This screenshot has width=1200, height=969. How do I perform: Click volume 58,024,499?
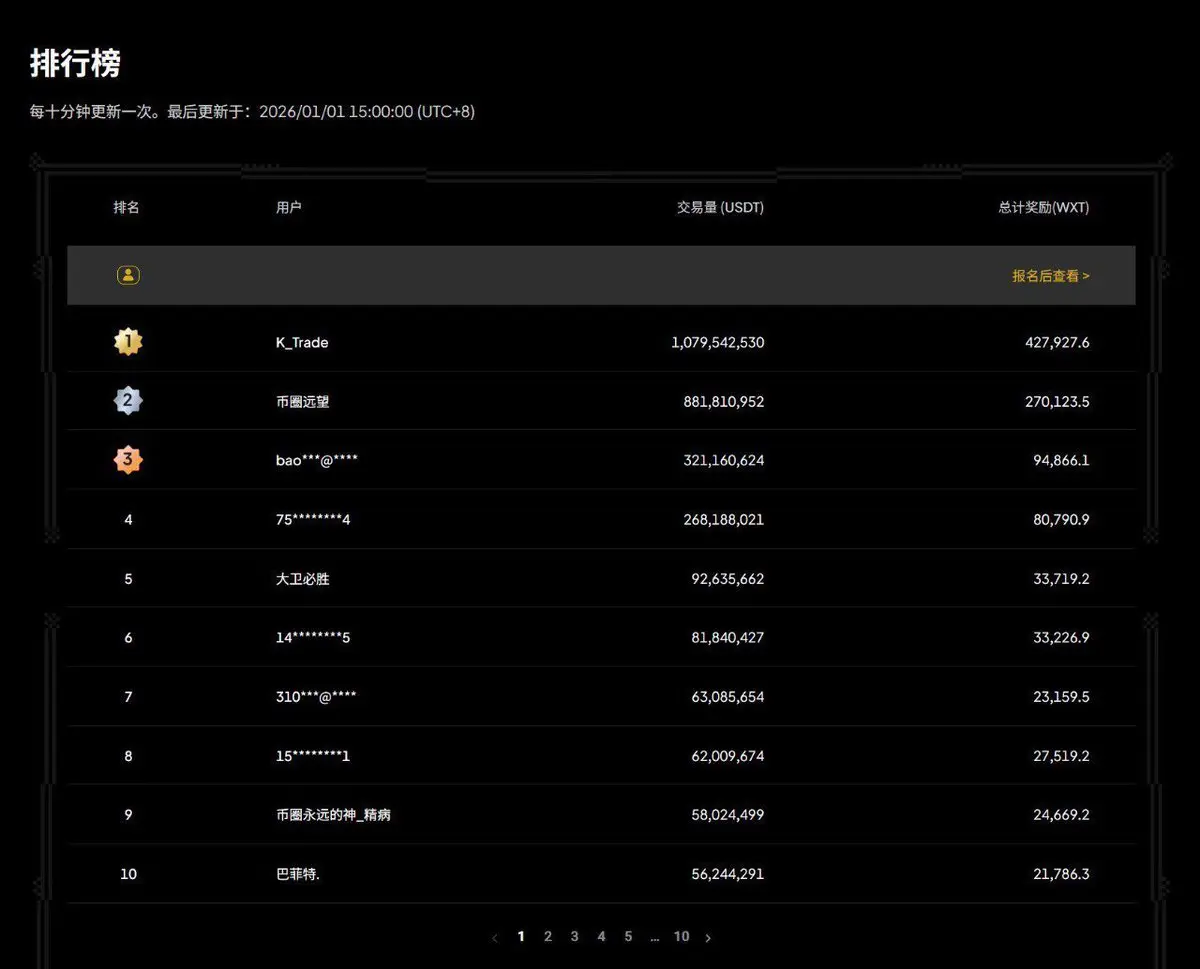click(727, 814)
